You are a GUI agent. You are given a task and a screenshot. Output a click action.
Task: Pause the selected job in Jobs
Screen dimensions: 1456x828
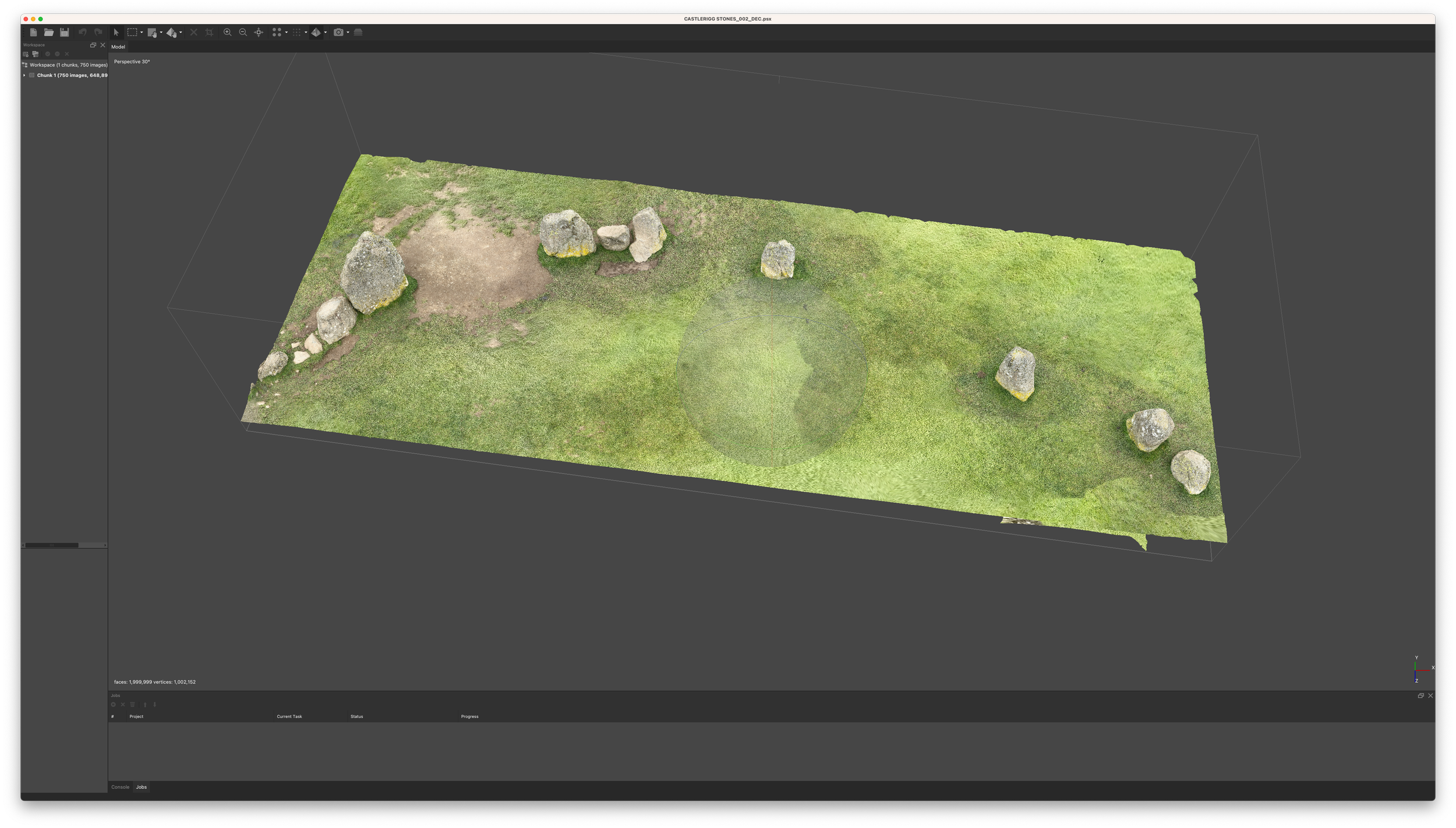(x=114, y=705)
